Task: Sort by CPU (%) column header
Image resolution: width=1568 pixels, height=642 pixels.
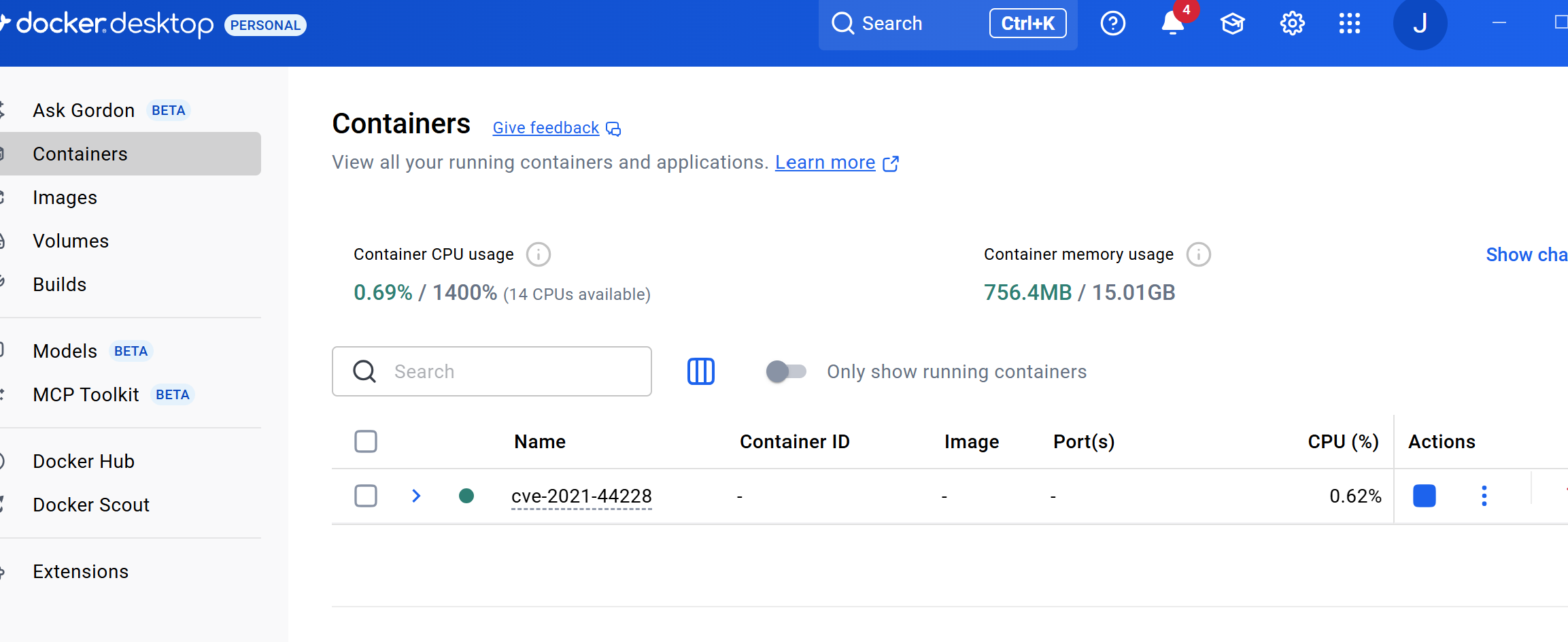Action: pos(1344,442)
